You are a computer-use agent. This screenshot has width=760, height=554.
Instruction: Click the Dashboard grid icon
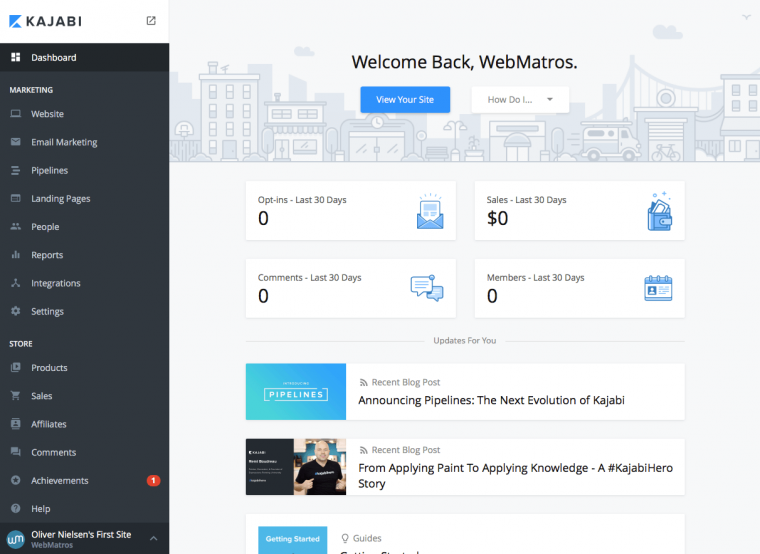[16, 57]
